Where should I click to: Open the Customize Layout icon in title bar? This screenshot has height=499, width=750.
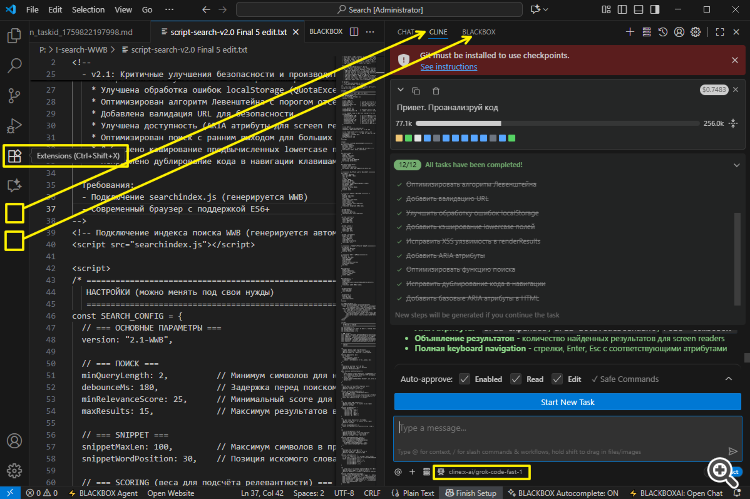[606, 10]
